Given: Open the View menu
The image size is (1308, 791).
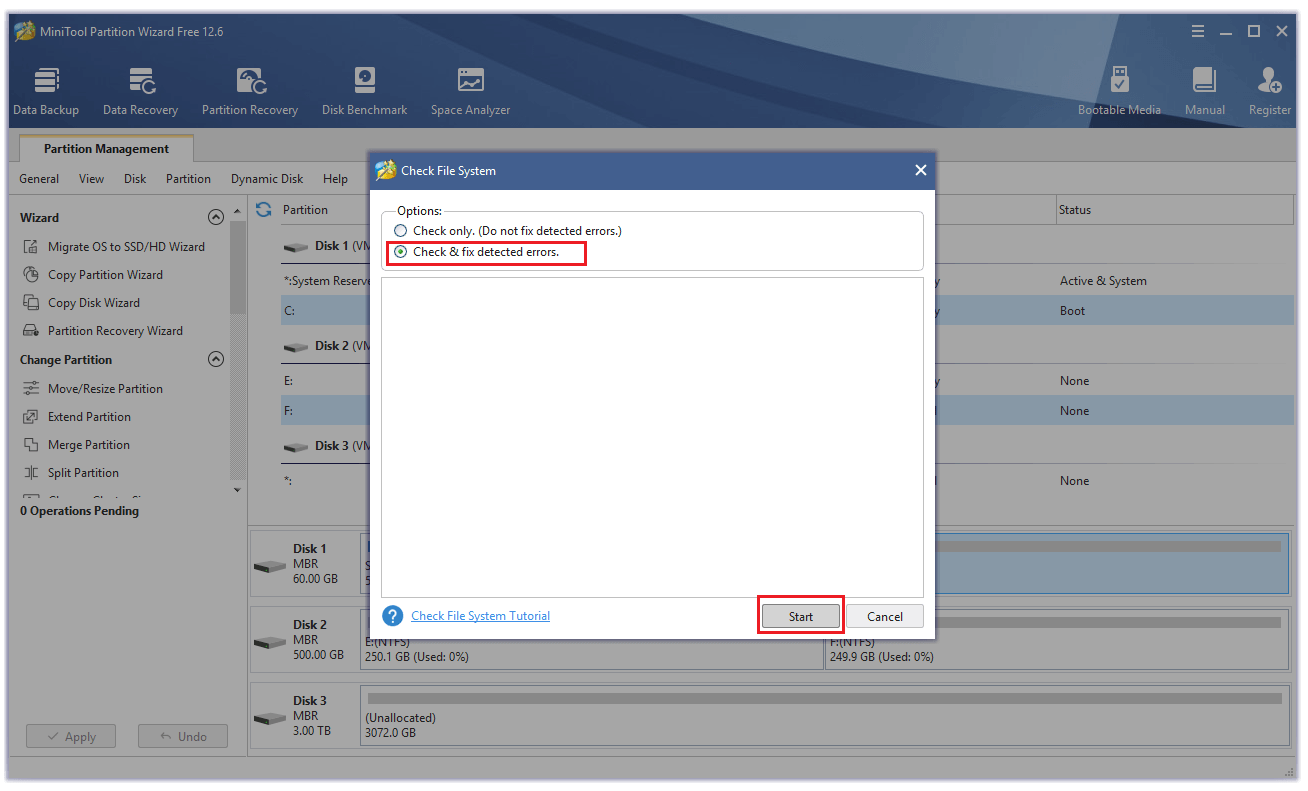Looking at the screenshot, I should tap(92, 179).
